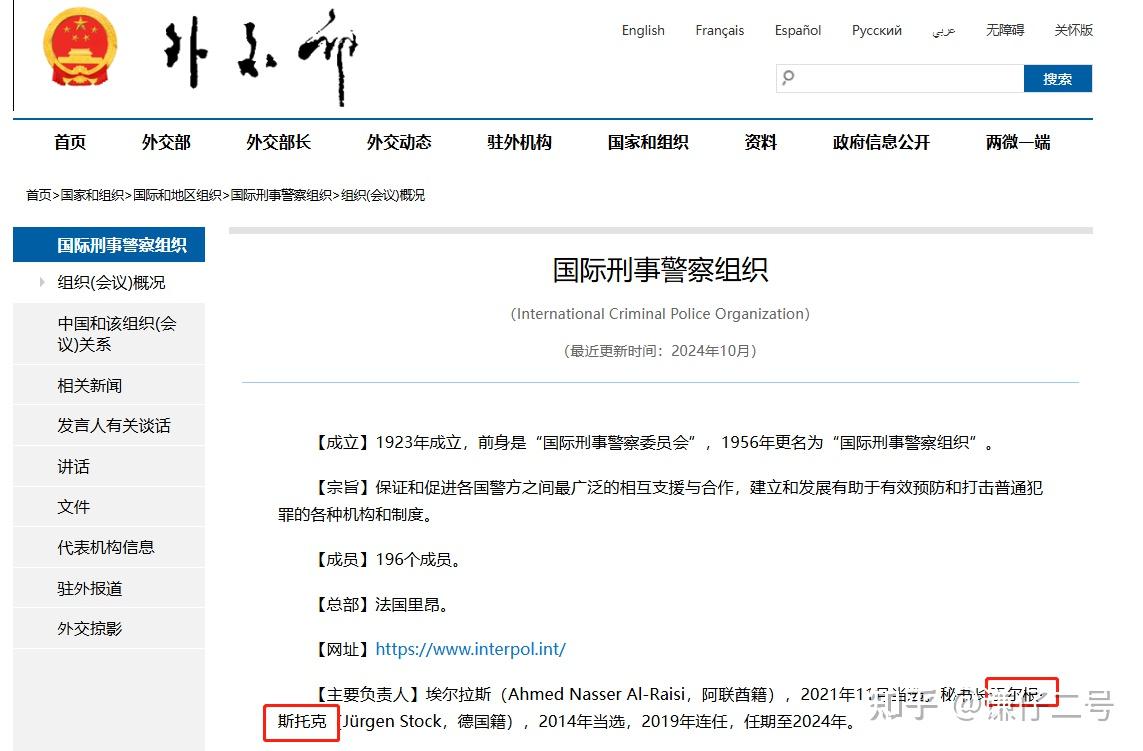The image size is (1143, 751).
Task: Click the 最近更新时间 2024年10月 text
Action: pyautogui.click(x=660, y=351)
